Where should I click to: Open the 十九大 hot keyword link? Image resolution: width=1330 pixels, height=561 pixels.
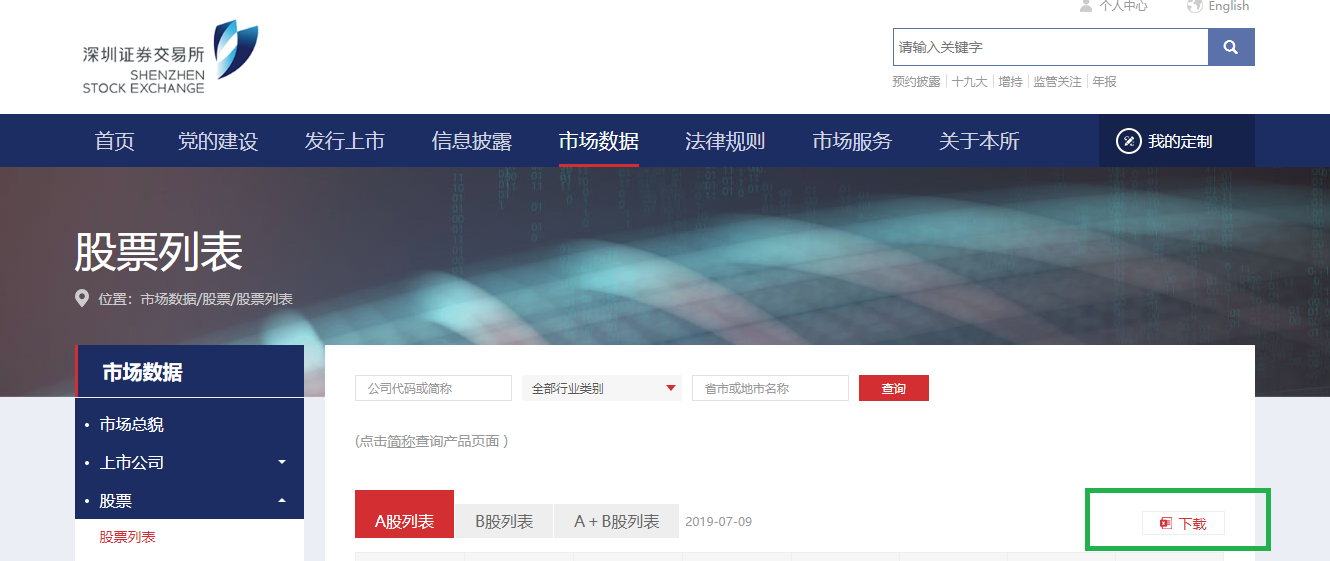(x=969, y=82)
